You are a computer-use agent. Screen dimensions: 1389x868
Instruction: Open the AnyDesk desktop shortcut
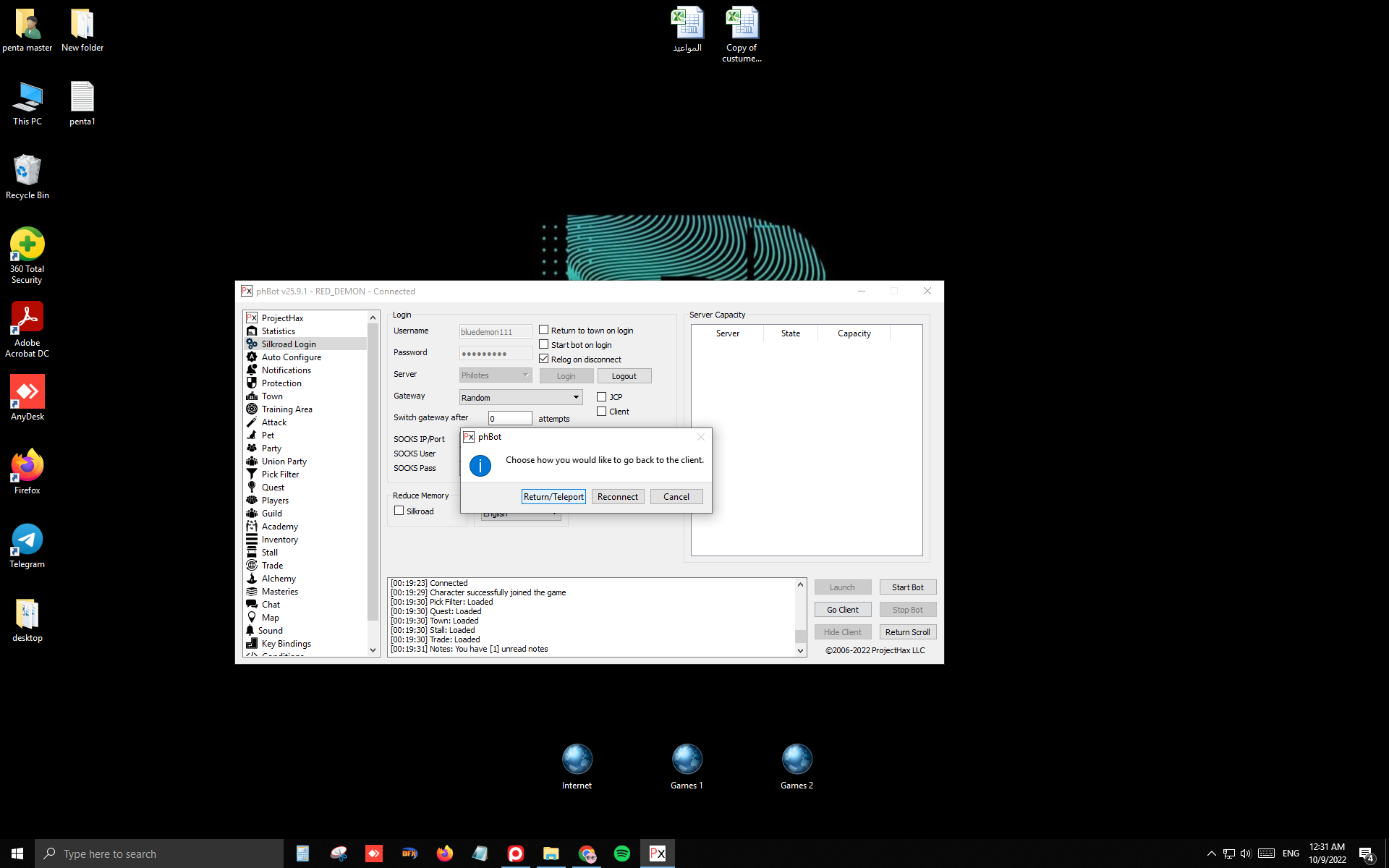pyautogui.click(x=27, y=391)
